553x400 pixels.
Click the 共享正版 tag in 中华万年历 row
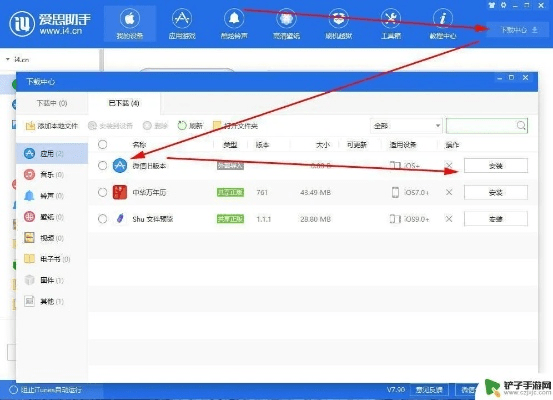click(x=230, y=192)
